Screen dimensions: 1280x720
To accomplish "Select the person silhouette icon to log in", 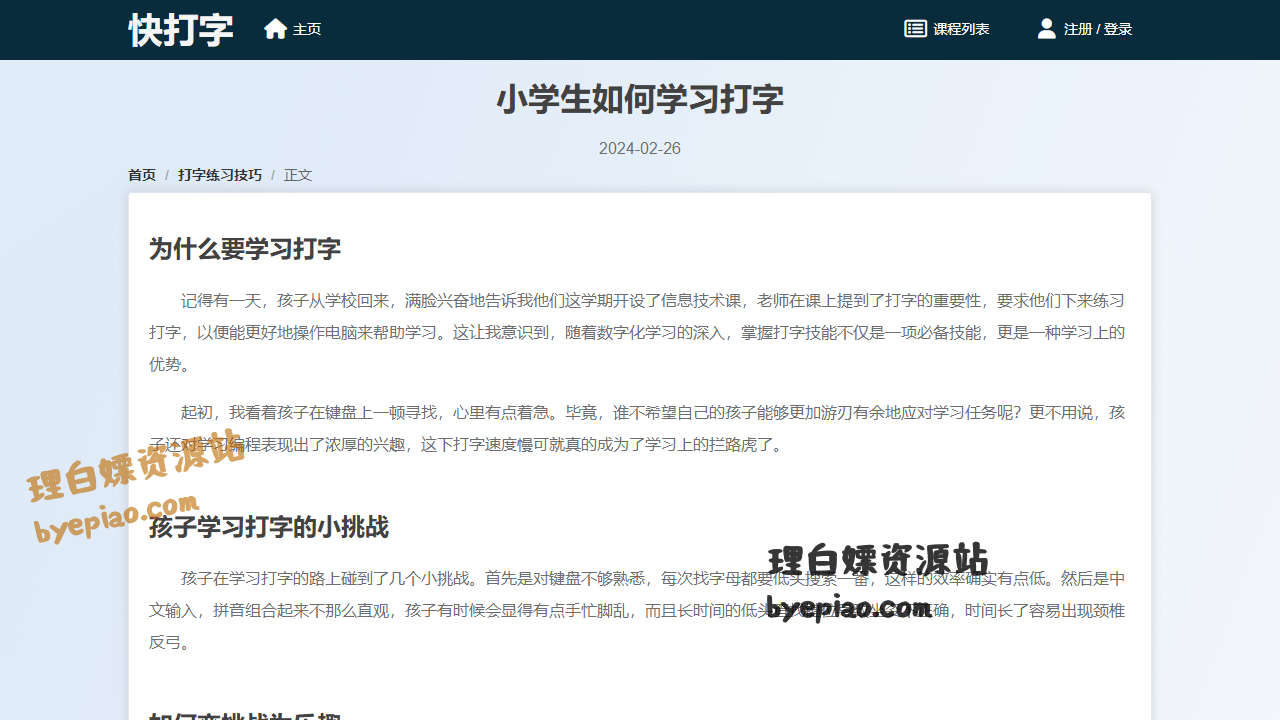I will click(x=1046, y=28).
